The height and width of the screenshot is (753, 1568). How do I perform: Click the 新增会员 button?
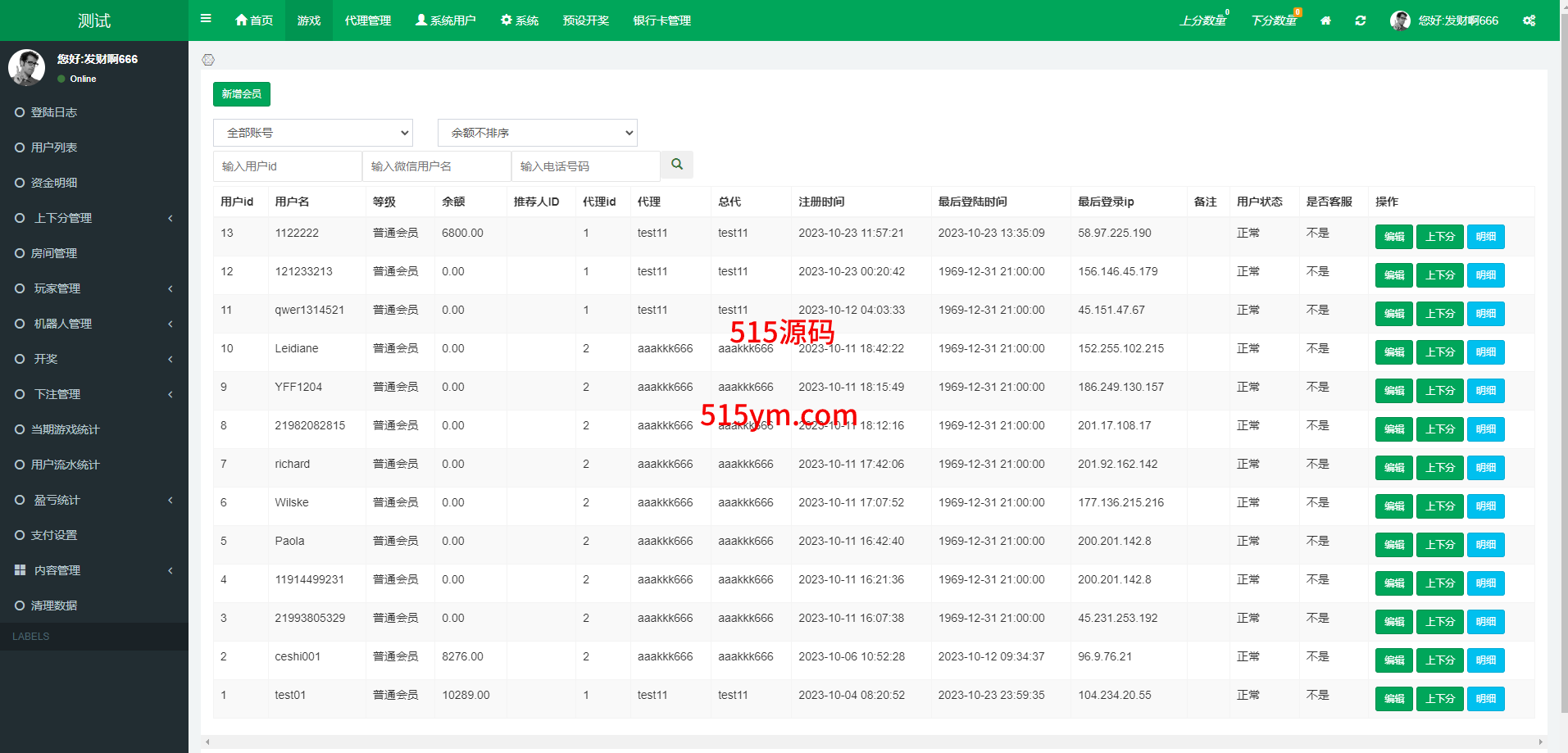pos(242,94)
